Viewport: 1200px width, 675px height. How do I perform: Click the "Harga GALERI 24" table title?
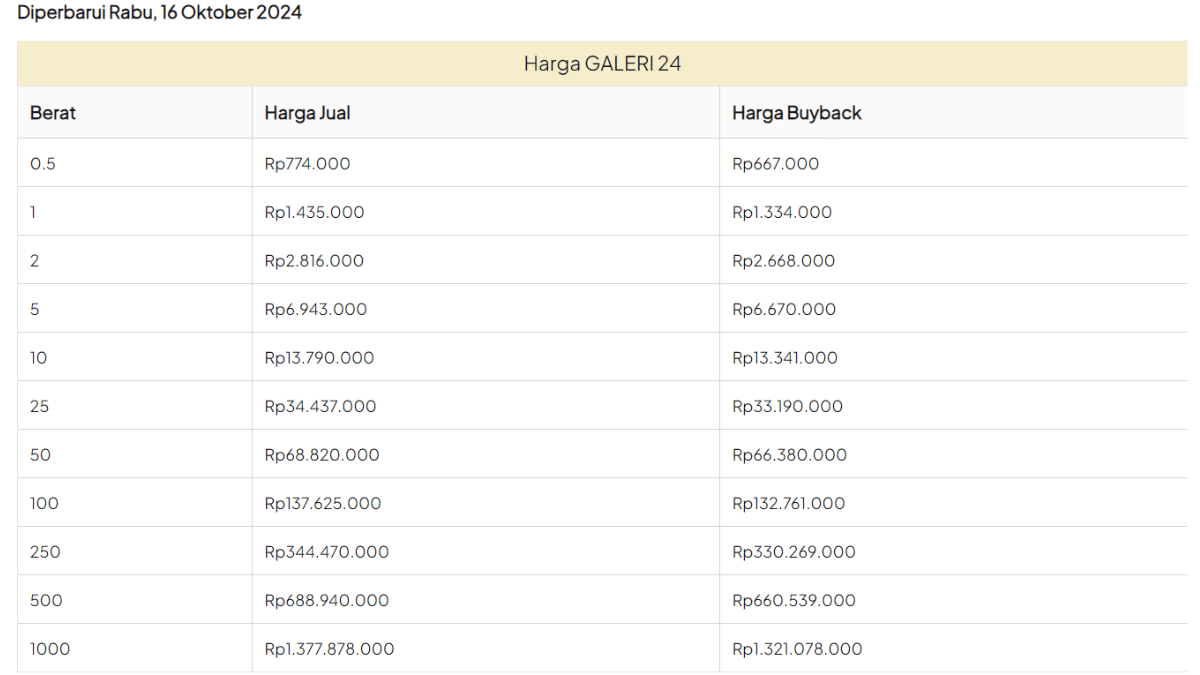[602, 64]
